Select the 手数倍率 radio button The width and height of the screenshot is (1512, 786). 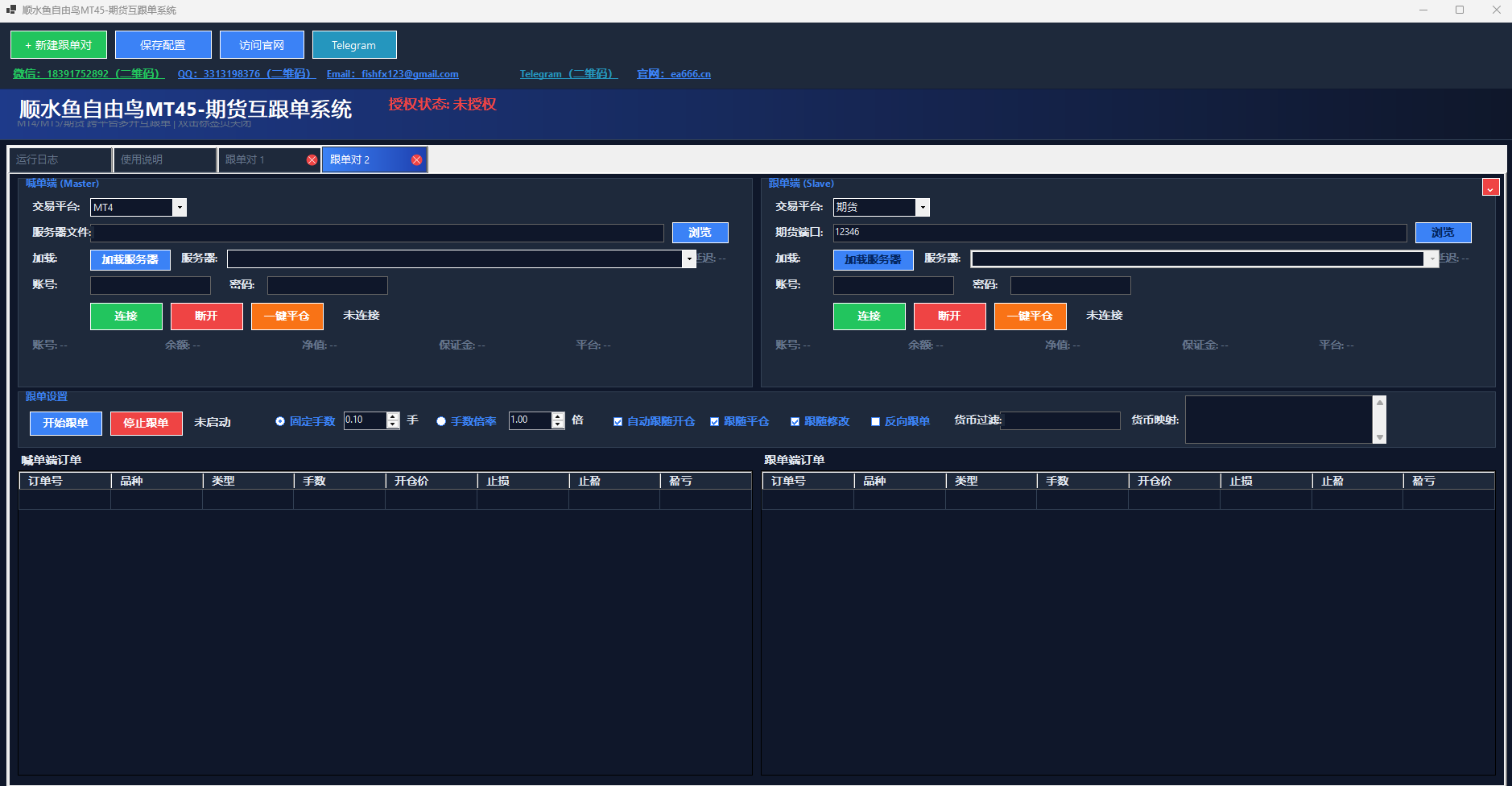click(441, 421)
